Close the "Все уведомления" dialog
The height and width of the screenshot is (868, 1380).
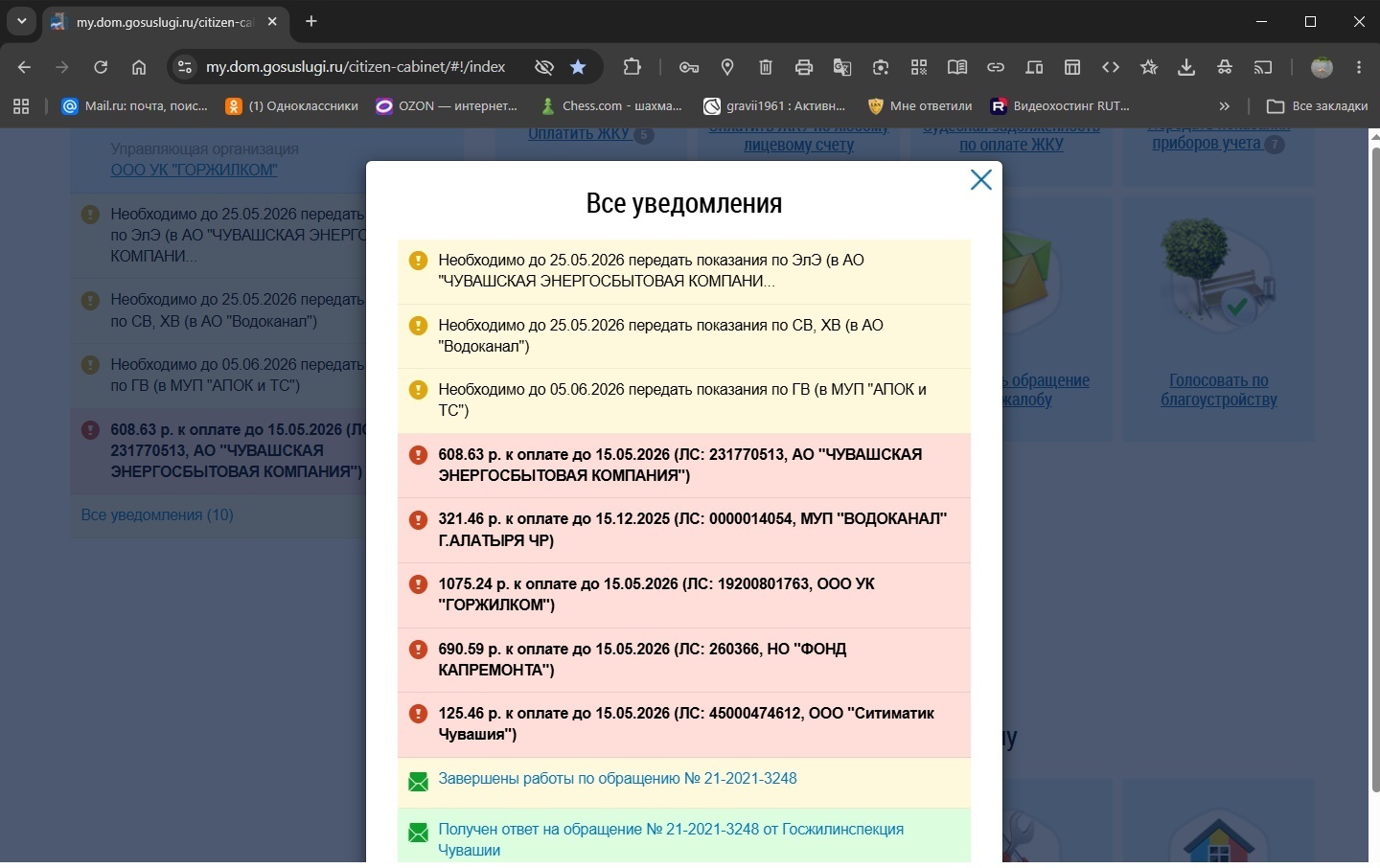[980, 180]
